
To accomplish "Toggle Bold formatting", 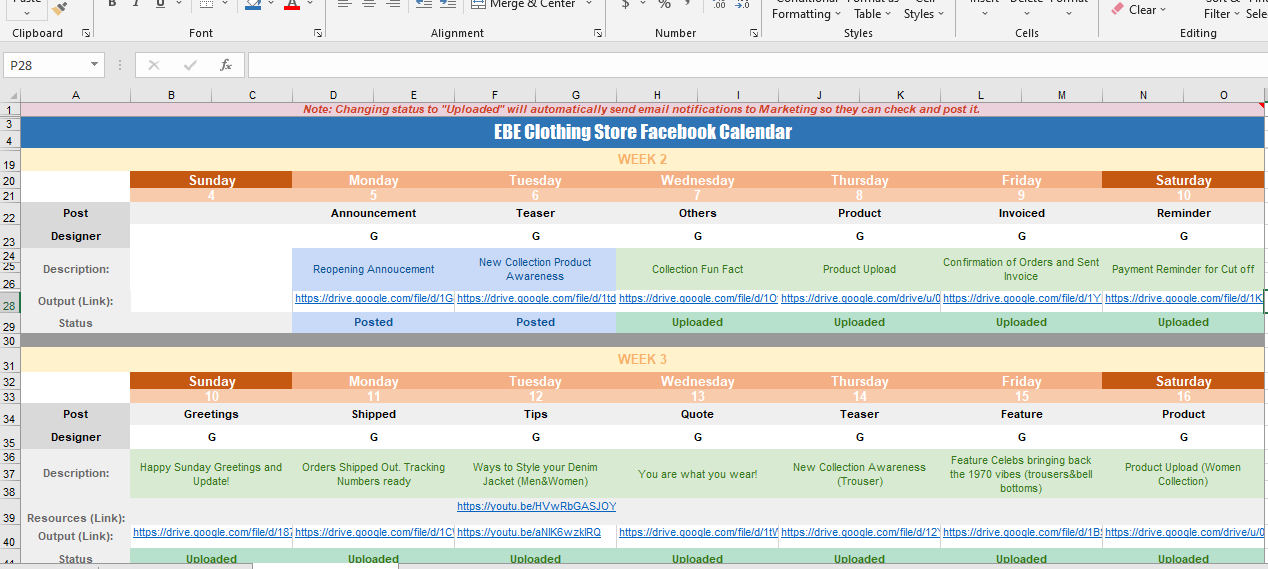I will (x=111, y=4).
